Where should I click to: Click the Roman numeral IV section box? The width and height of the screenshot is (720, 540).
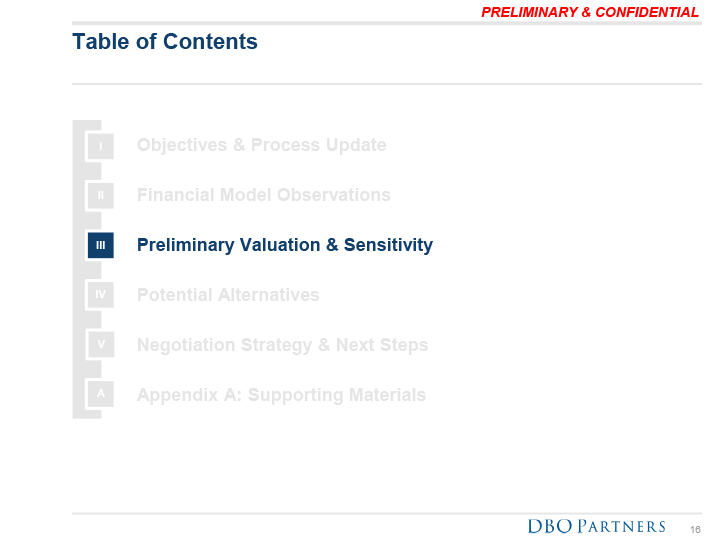pos(100,295)
